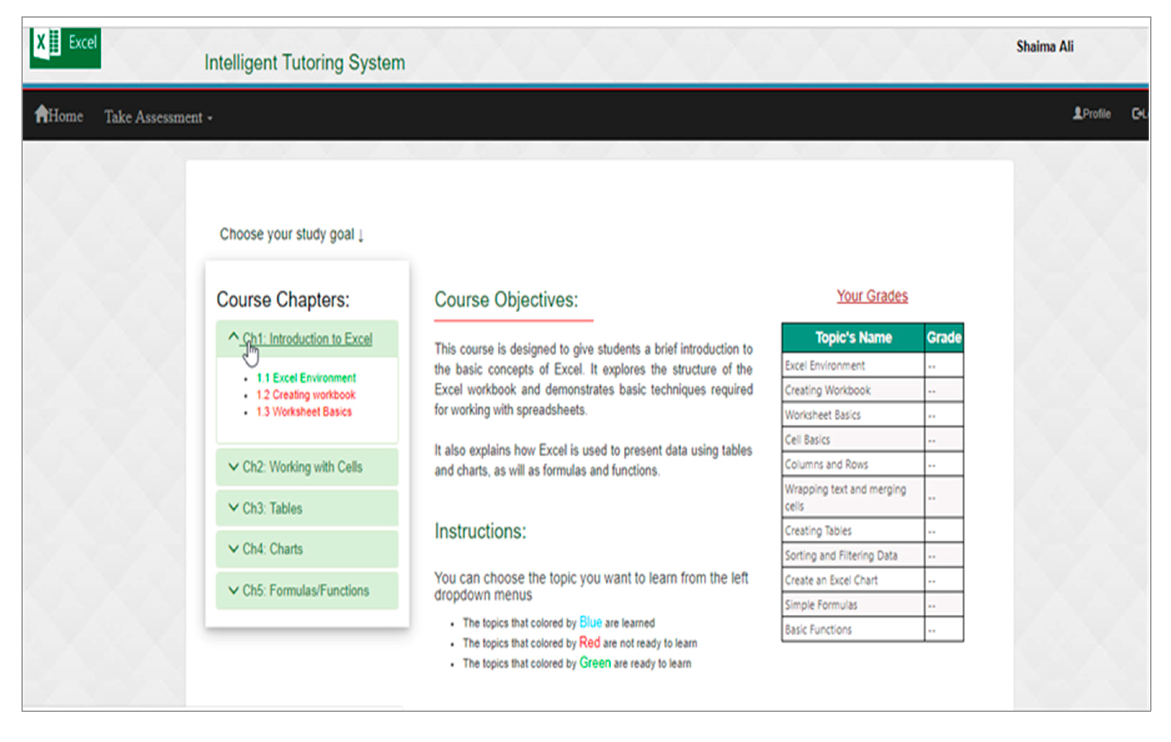This screenshot has width=1171, height=742.
Task: Expand Ch2: Working with Cells
Action: tap(302, 467)
